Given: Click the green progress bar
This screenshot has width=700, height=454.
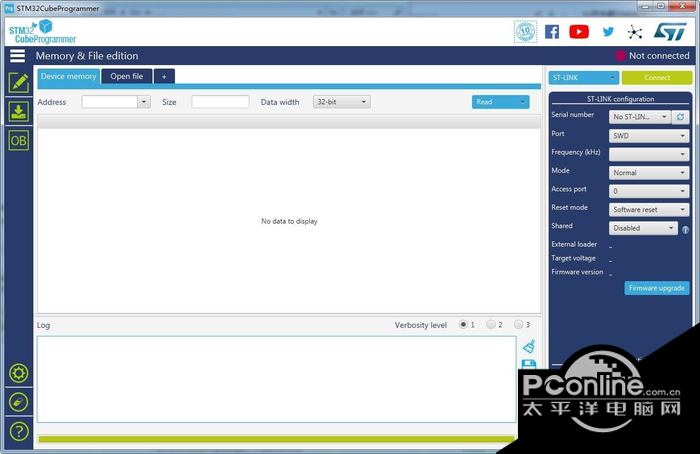Looking at the screenshot, I should click(277, 439).
